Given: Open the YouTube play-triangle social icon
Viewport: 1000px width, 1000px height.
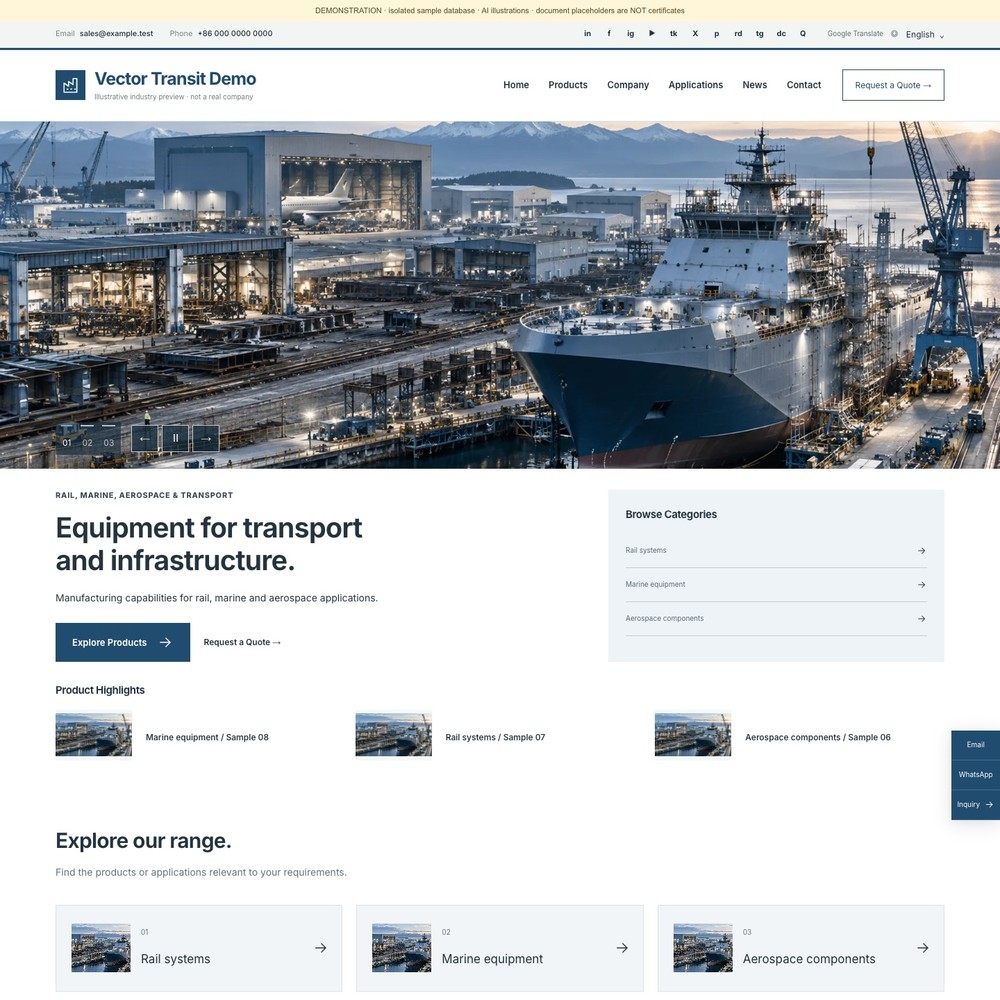Looking at the screenshot, I should tap(652, 34).
